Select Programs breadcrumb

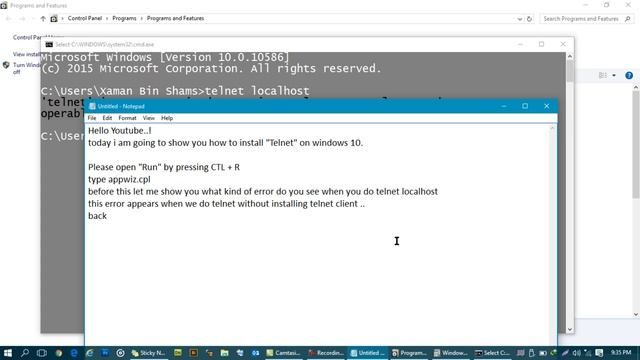point(124,18)
